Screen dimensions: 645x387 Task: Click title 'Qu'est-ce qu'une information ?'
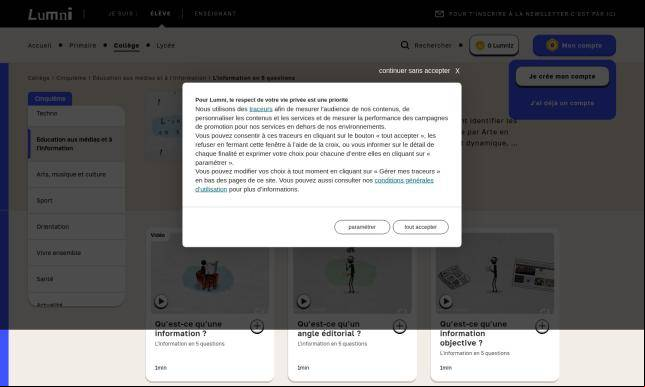188,329
